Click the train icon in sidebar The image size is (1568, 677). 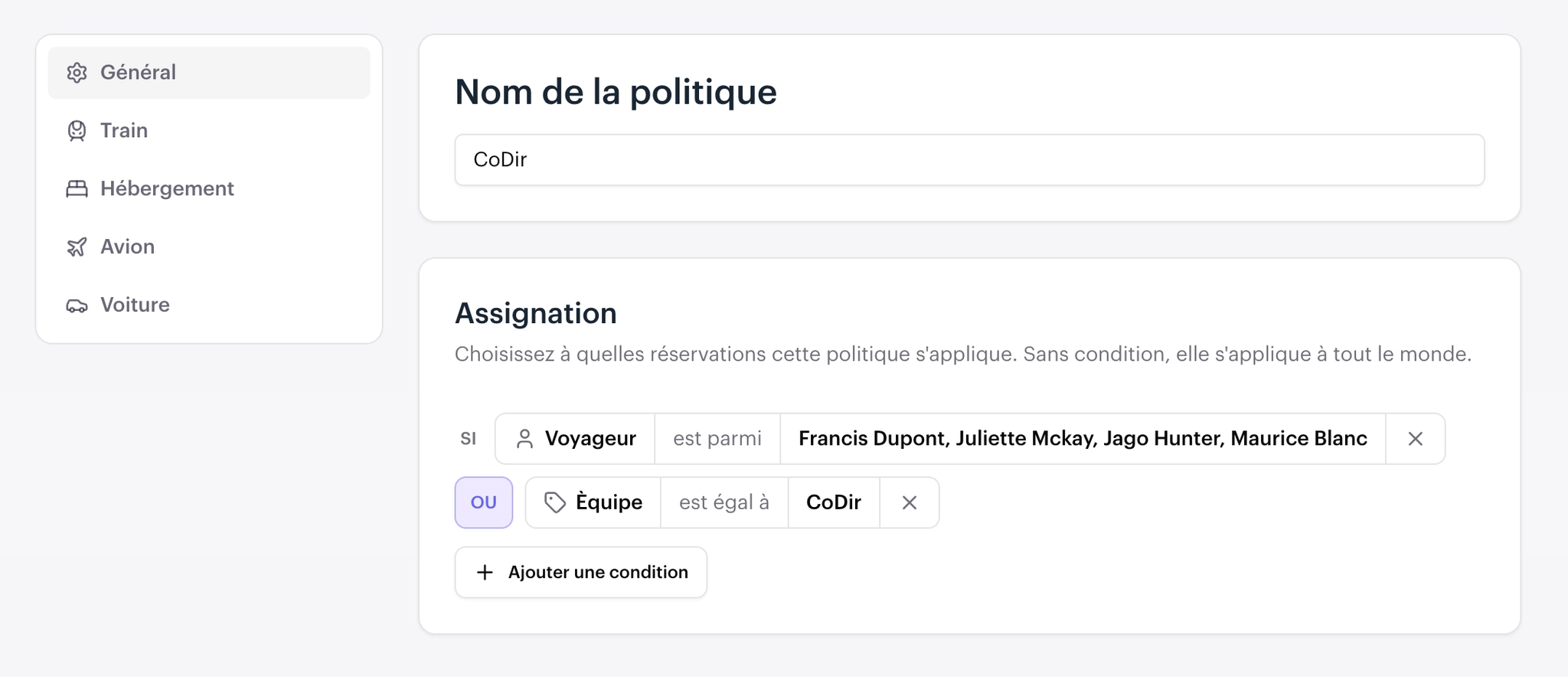pos(77,131)
